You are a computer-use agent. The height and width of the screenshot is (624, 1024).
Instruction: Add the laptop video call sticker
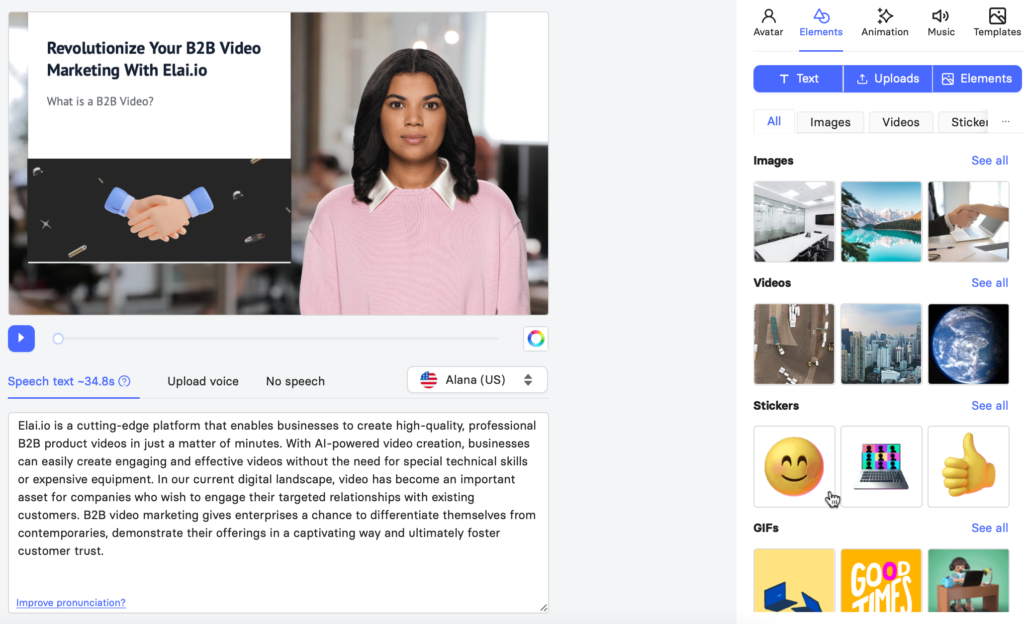coord(881,467)
